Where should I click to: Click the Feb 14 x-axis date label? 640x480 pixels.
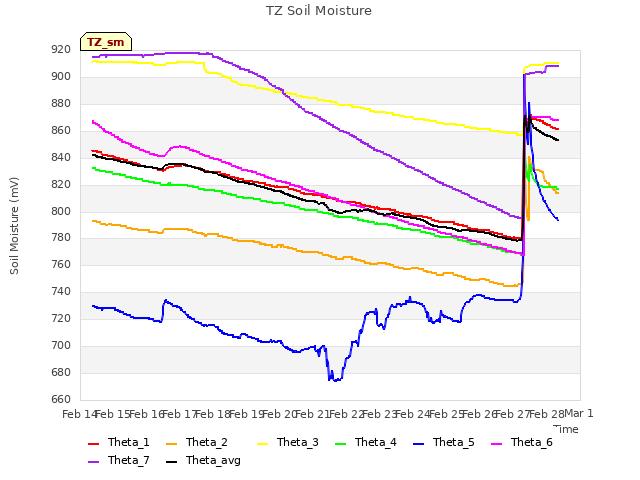tap(79, 414)
